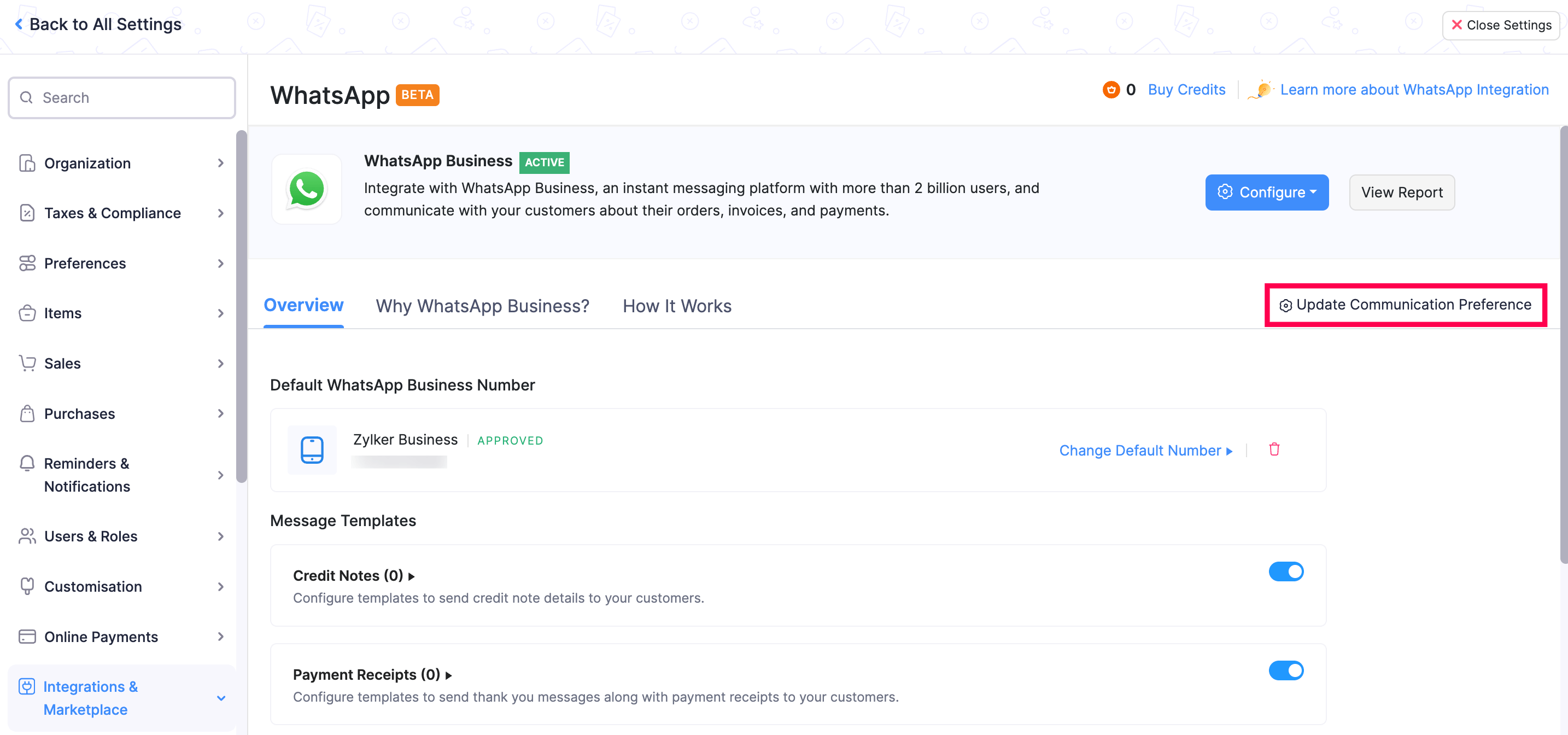Collapse Integrations & Marketplace section

click(221, 698)
